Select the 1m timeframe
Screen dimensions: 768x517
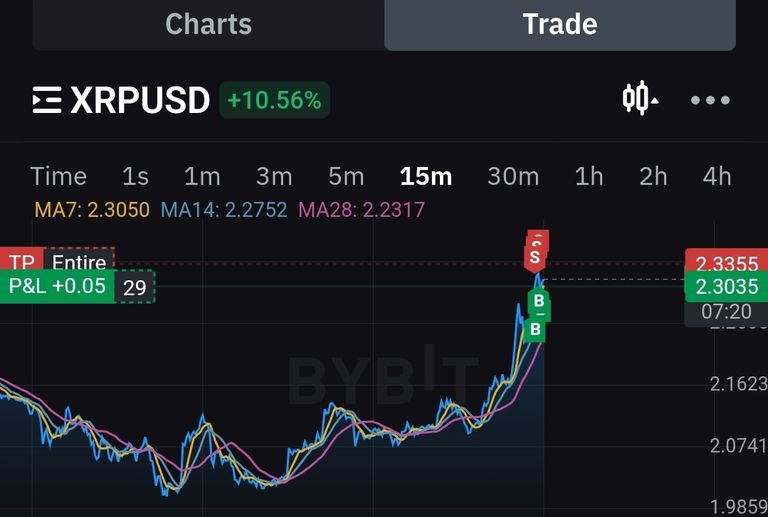[202, 176]
